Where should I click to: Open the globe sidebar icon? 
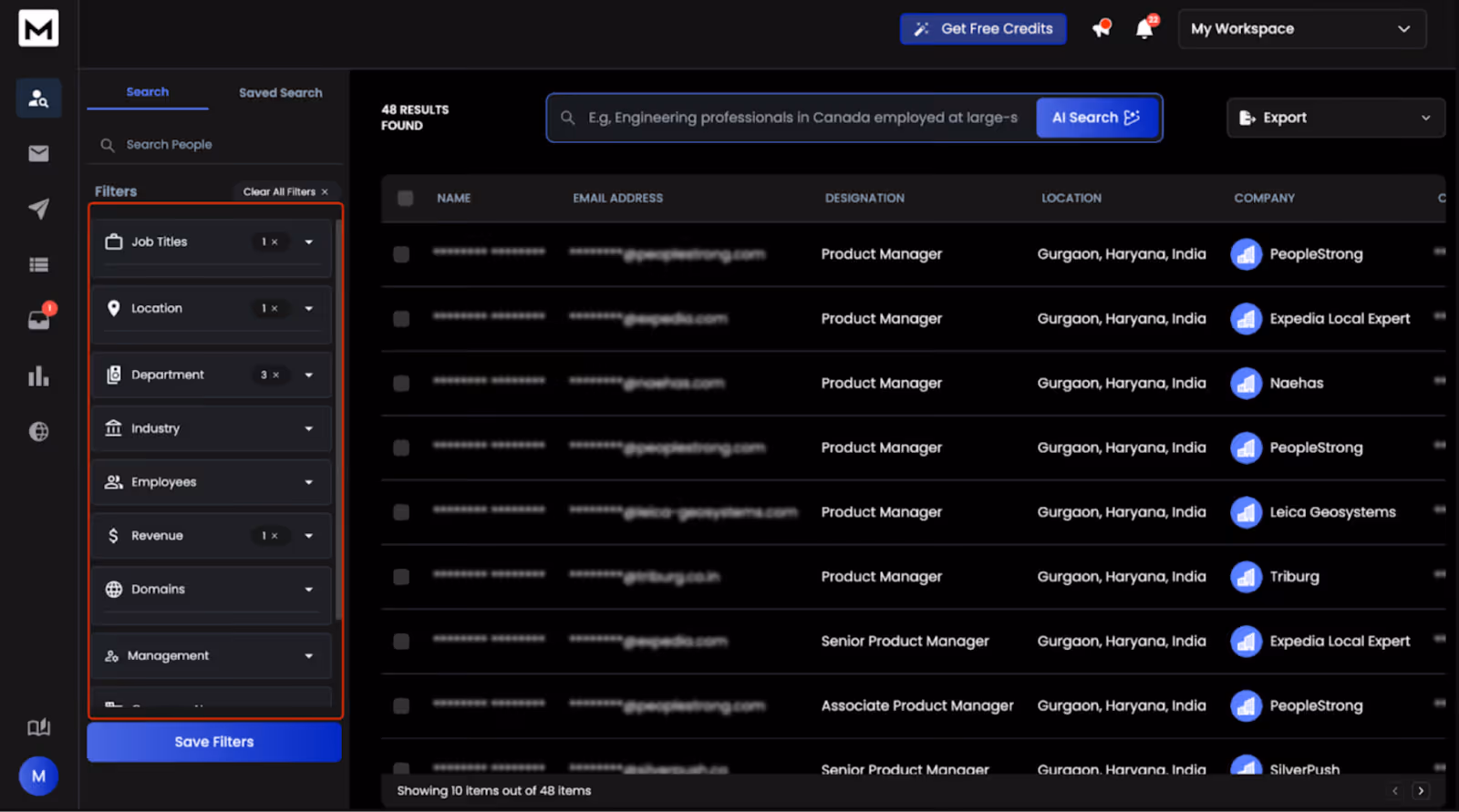38,431
